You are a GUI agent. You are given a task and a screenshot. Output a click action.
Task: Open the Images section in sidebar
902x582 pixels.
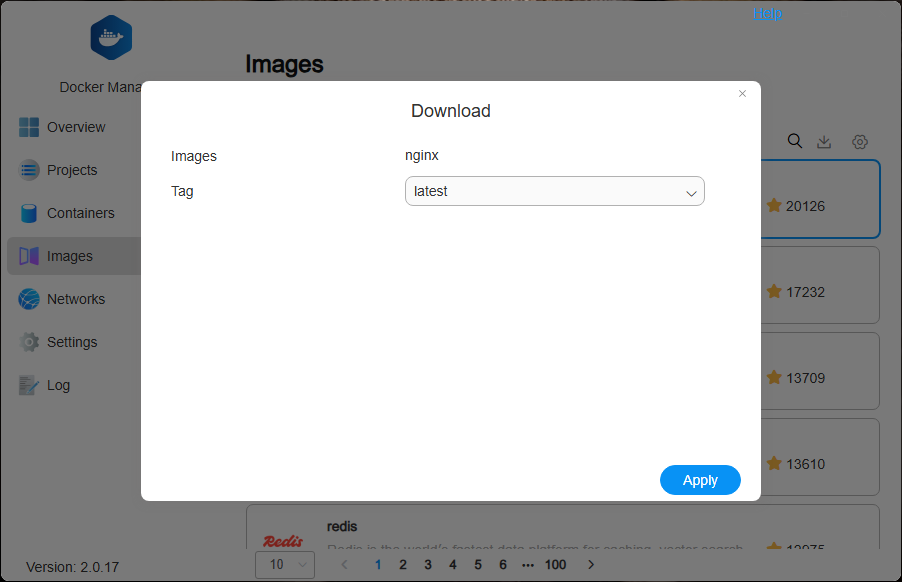pos(70,256)
